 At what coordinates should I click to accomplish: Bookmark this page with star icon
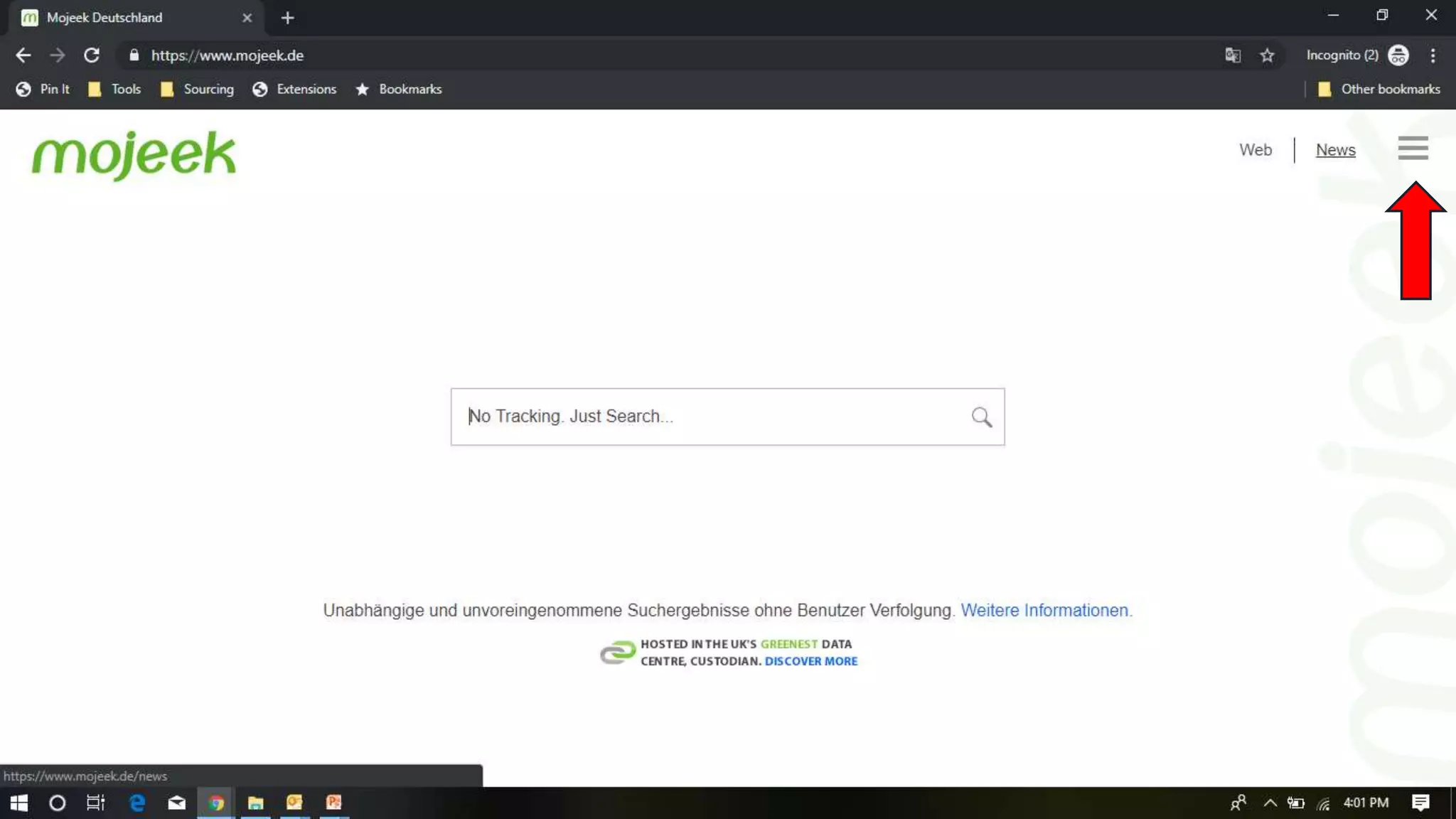point(1267,55)
